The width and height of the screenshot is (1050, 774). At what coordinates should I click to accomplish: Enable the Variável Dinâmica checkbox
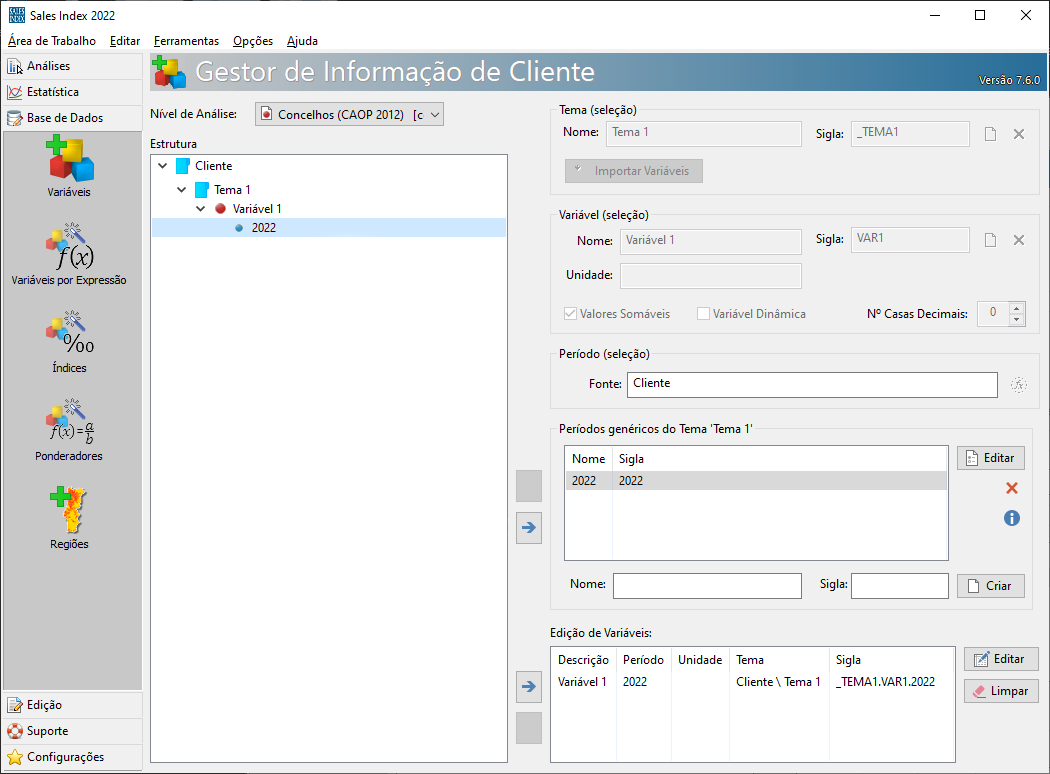pos(704,314)
